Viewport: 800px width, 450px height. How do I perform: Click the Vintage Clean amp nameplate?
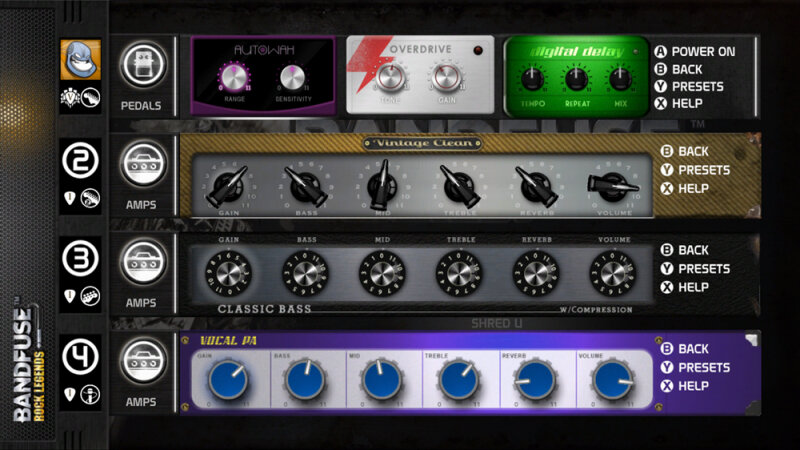coord(423,143)
